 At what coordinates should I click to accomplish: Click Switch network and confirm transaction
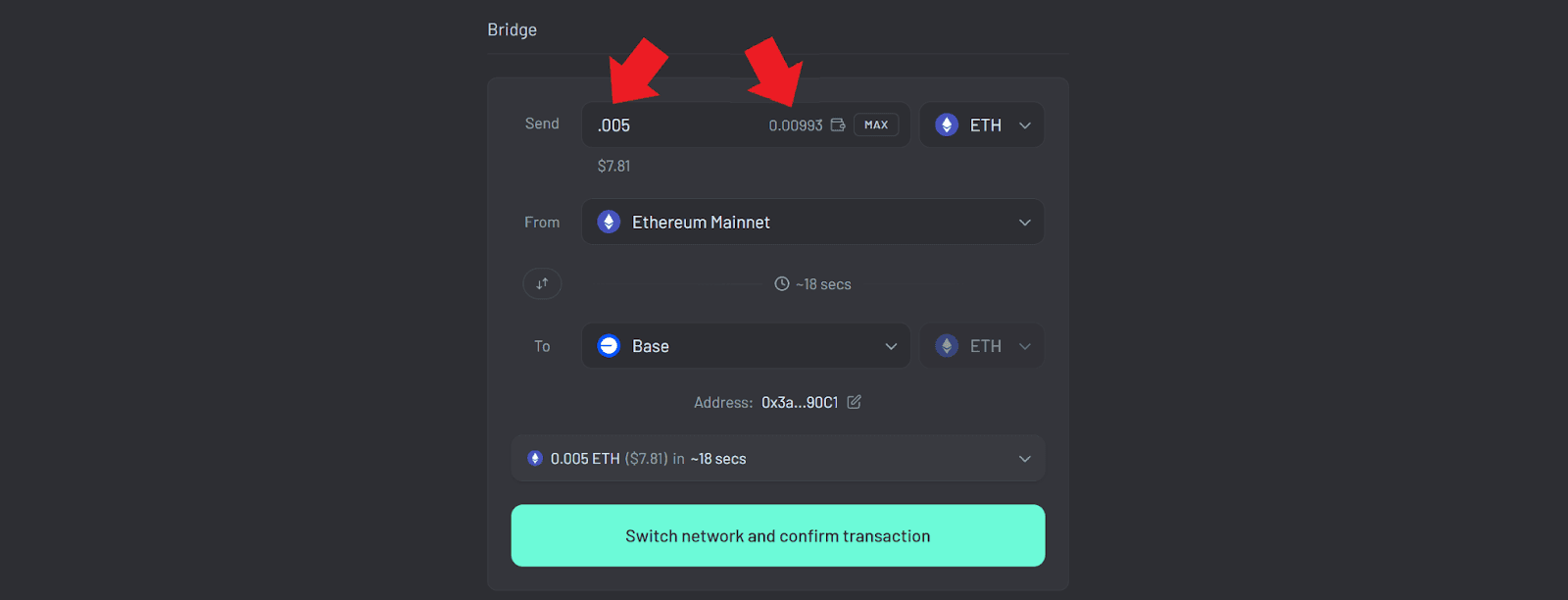(x=778, y=535)
